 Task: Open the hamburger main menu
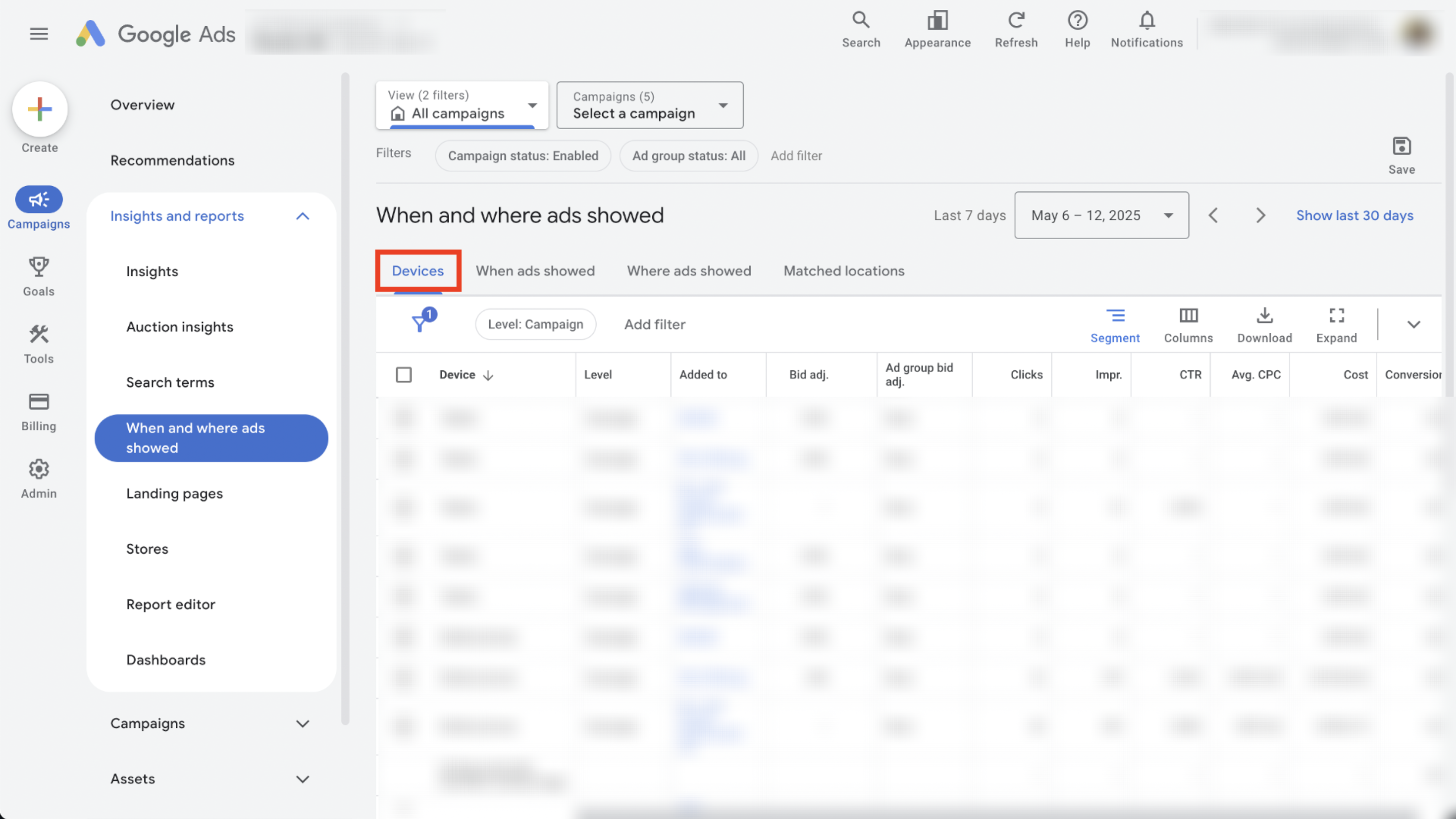click(x=39, y=34)
